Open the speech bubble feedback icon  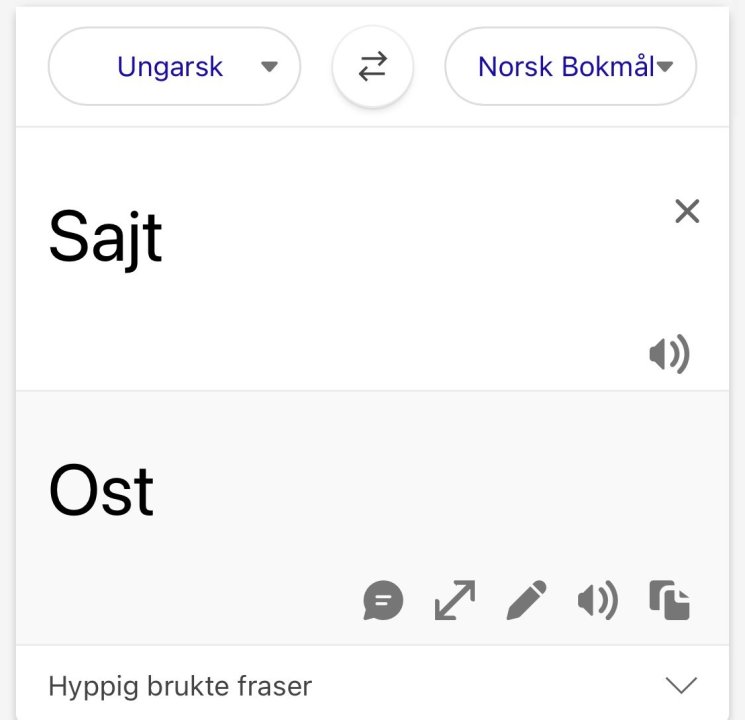383,601
